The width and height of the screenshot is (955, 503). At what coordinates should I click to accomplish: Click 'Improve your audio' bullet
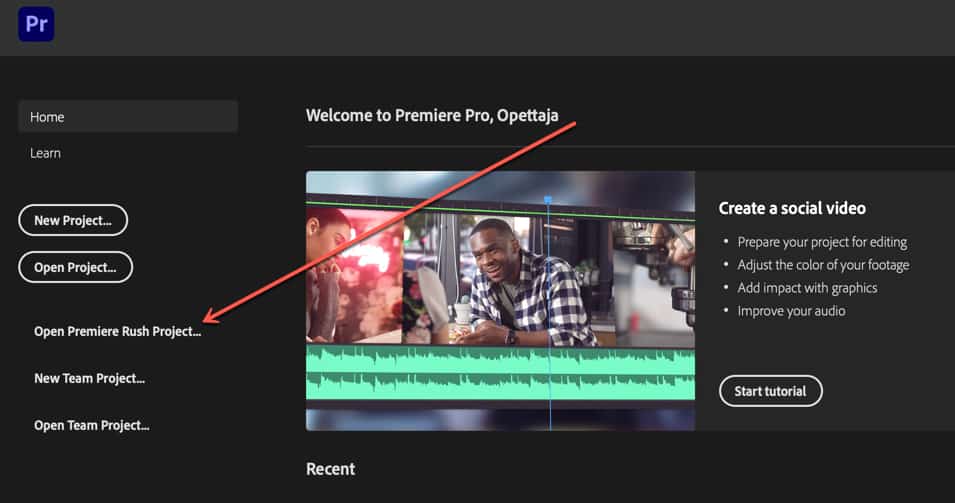click(791, 311)
